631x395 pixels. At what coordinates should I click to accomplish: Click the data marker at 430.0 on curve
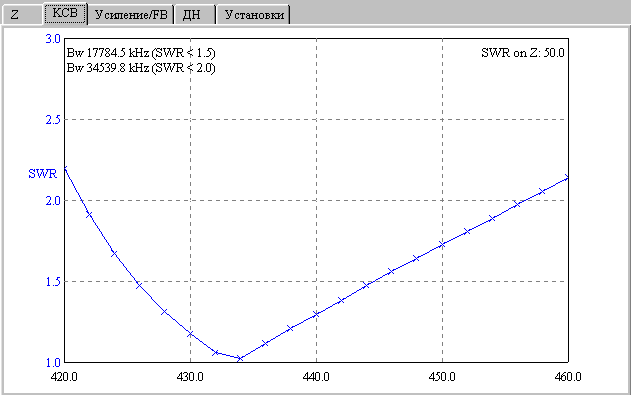(x=190, y=334)
